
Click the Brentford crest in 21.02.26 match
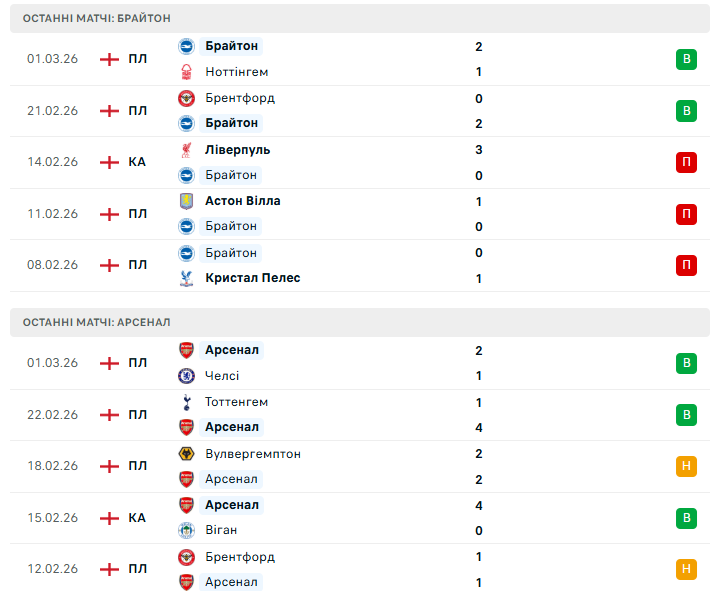(186, 98)
